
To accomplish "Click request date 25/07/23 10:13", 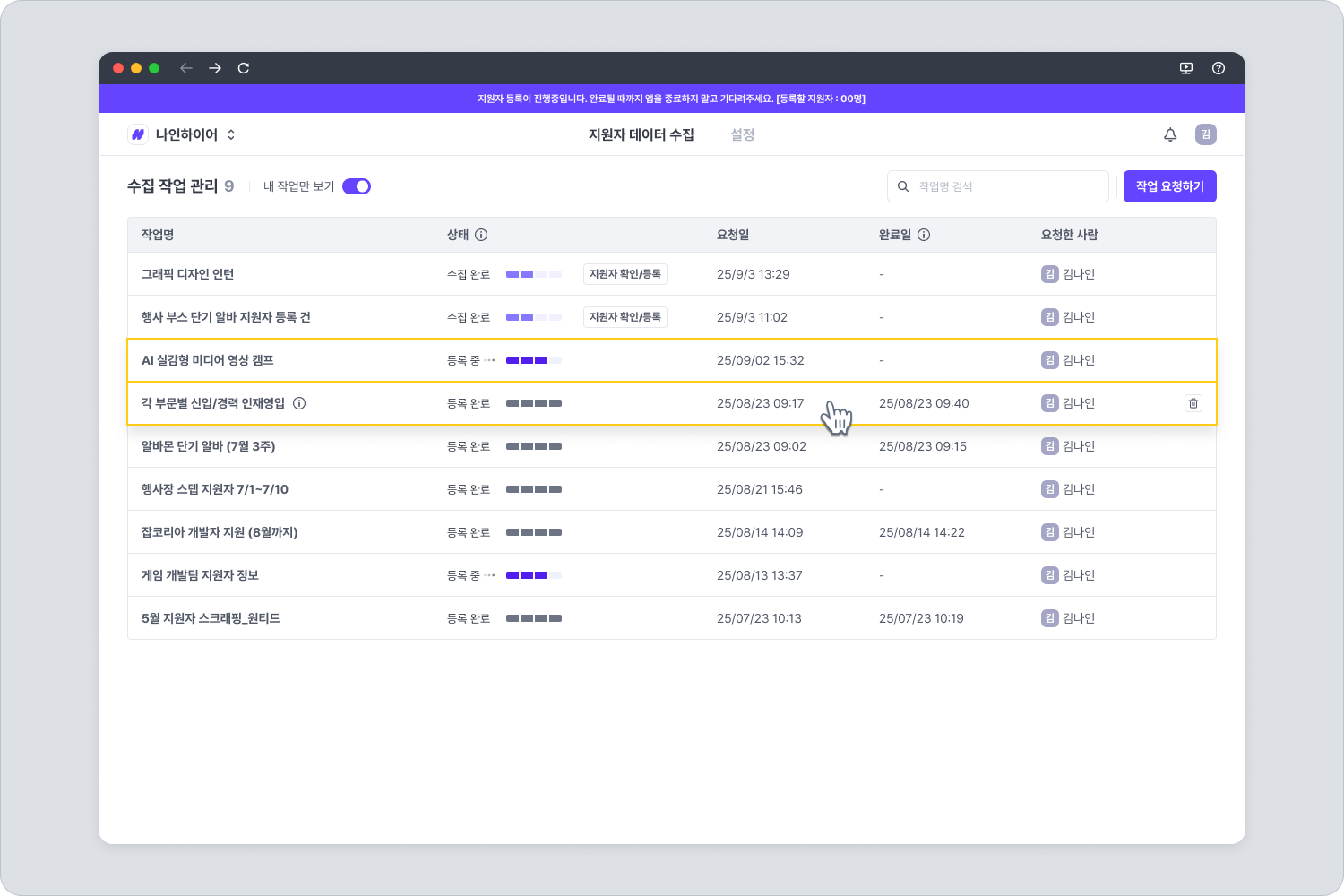I will (x=759, y=618).
